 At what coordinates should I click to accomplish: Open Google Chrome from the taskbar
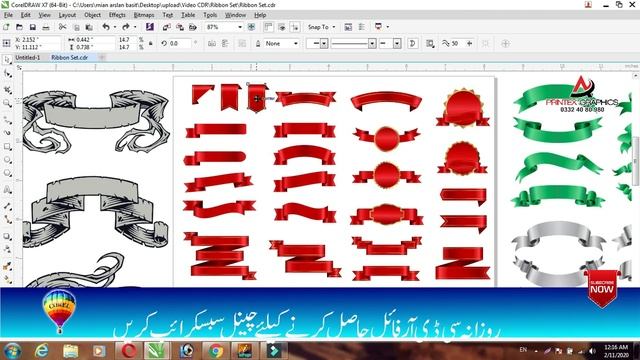pyautogui.click(x=216, y=351)
